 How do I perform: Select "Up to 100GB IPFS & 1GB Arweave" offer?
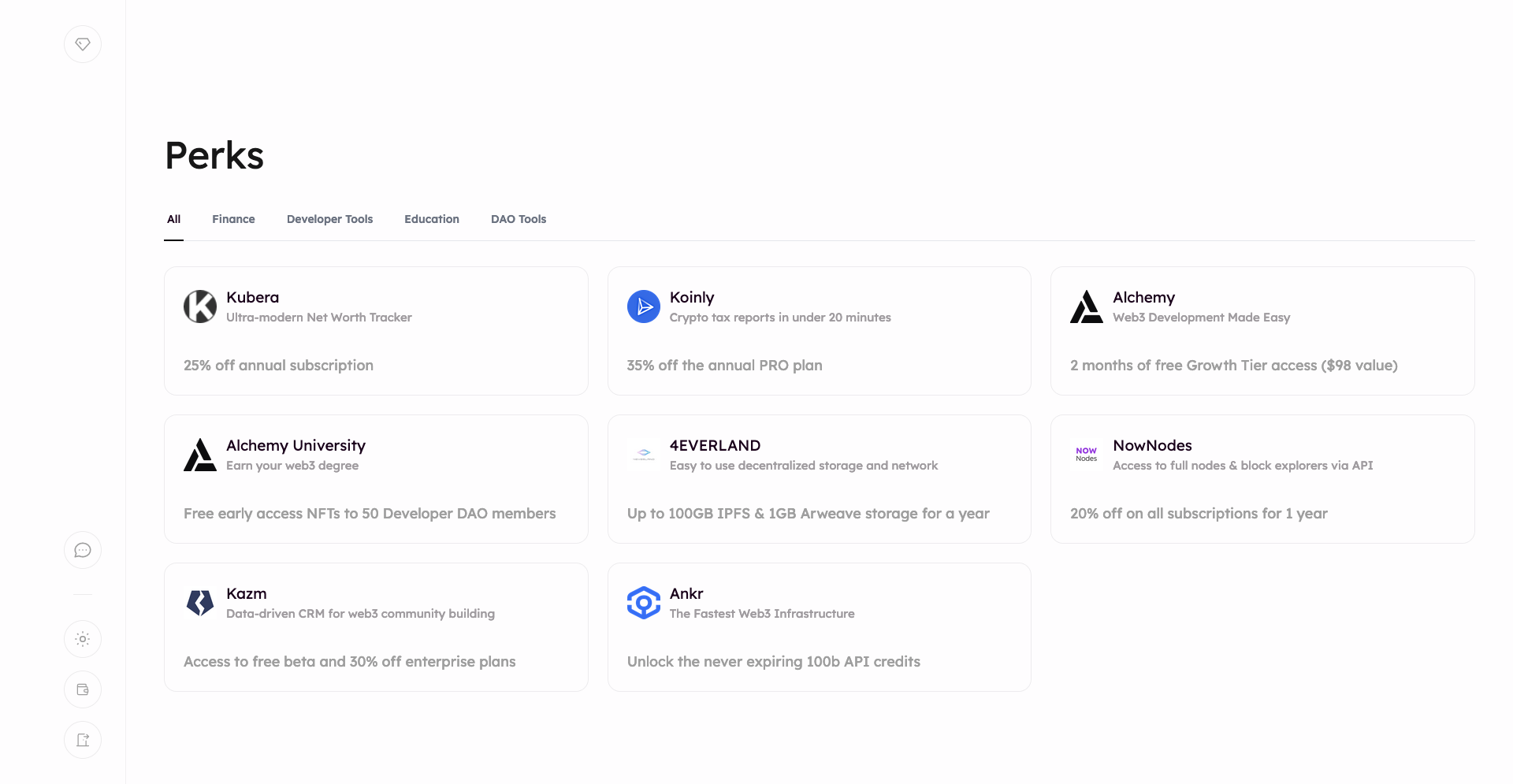809,514
